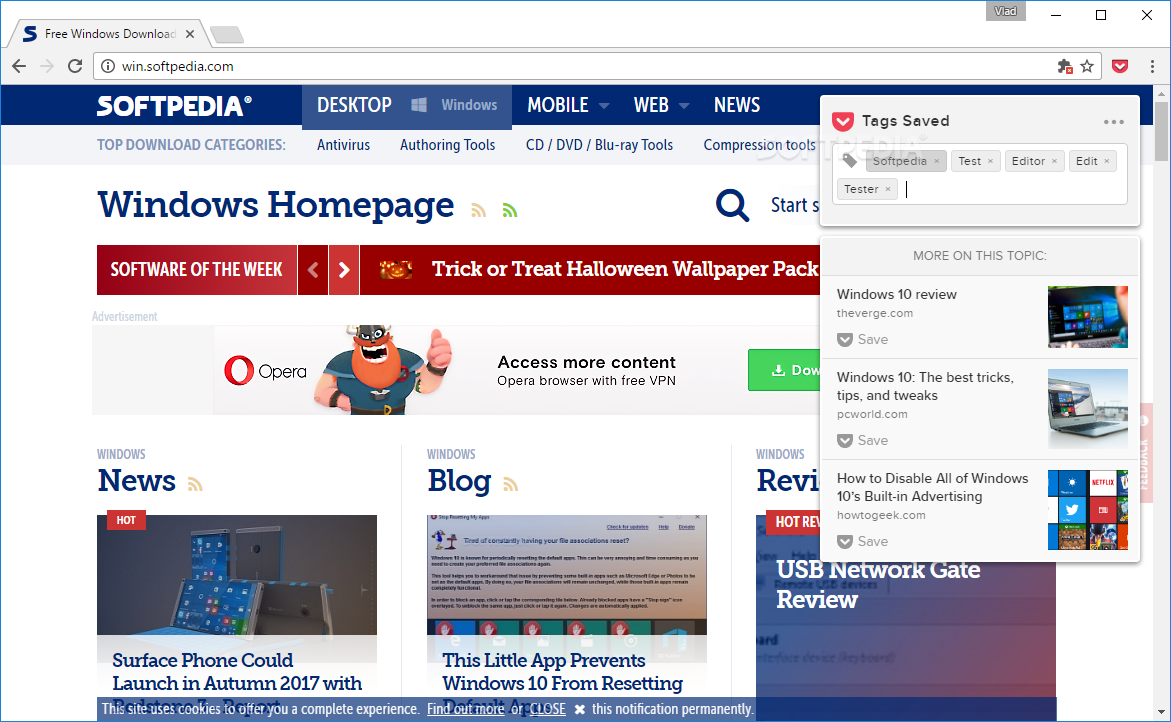Viewport: 1171px width, 722px height.
Task: Open the NEWS navigation tab
Action: pos(737,105)
